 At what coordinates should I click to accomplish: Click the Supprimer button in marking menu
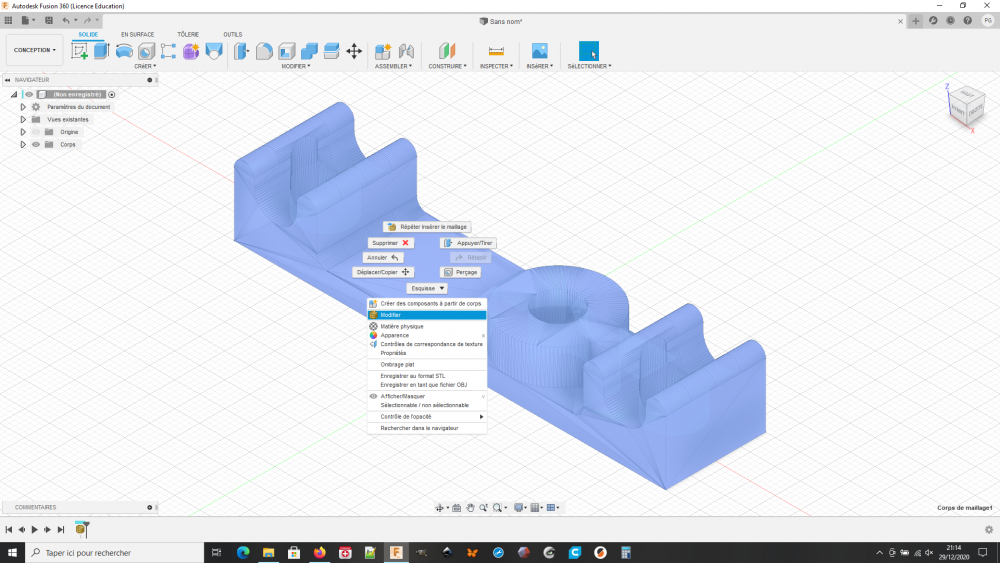(x=389, y=243)
